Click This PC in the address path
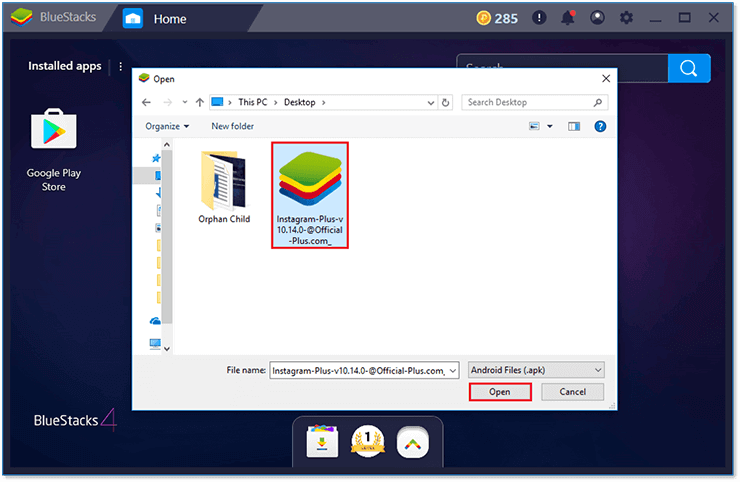Image resolution: width=740 pixels, height=482 pixels. 252,102
